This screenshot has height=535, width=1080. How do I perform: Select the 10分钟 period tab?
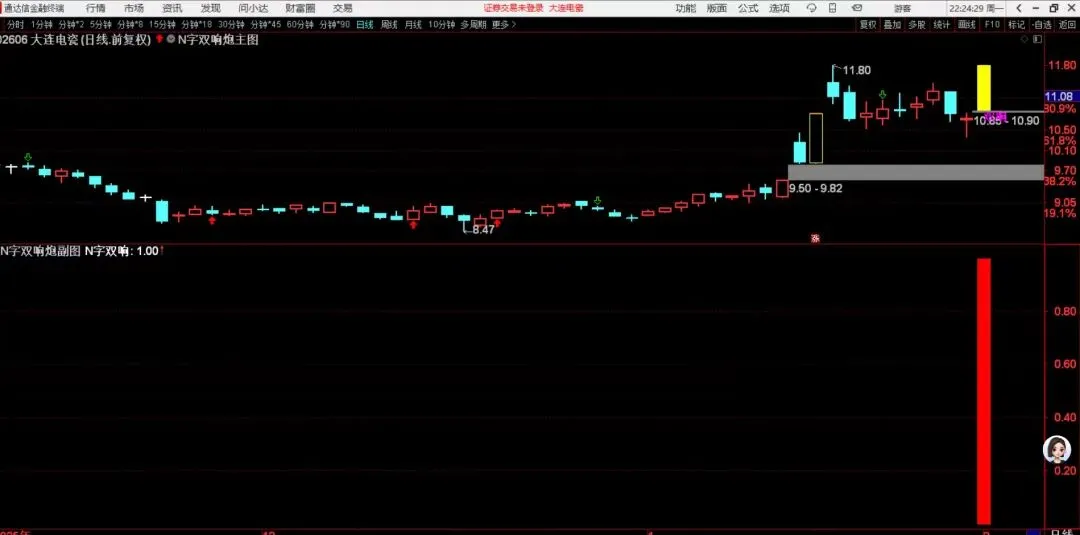point(442,24)
